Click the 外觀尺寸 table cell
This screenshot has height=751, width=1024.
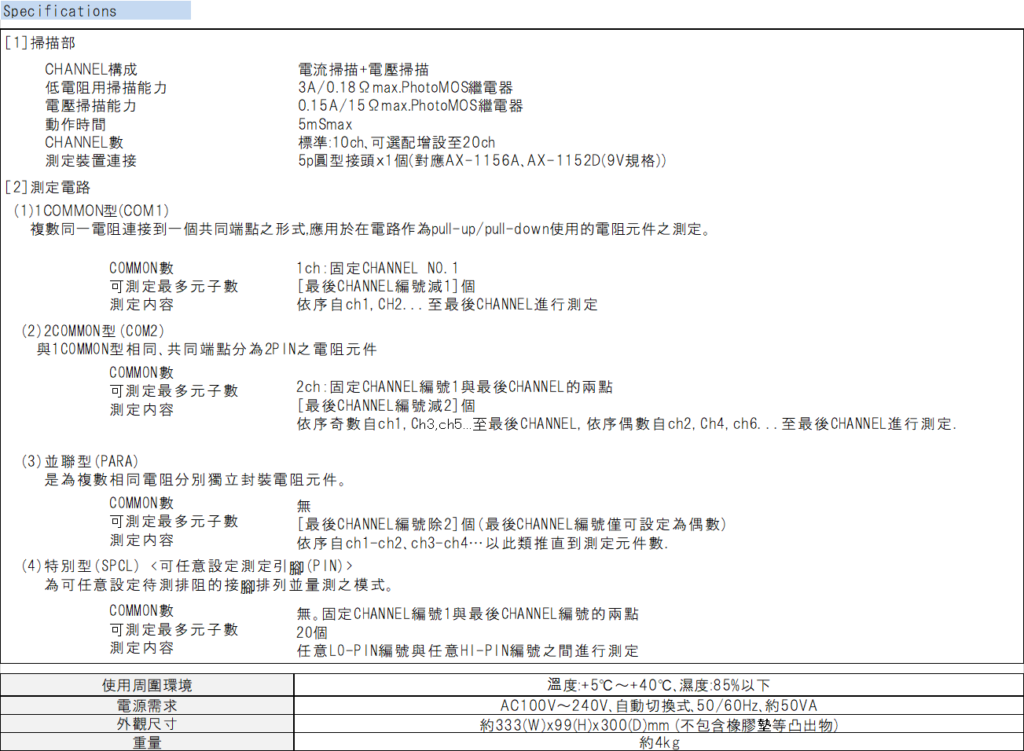click(x=147, y=724)
